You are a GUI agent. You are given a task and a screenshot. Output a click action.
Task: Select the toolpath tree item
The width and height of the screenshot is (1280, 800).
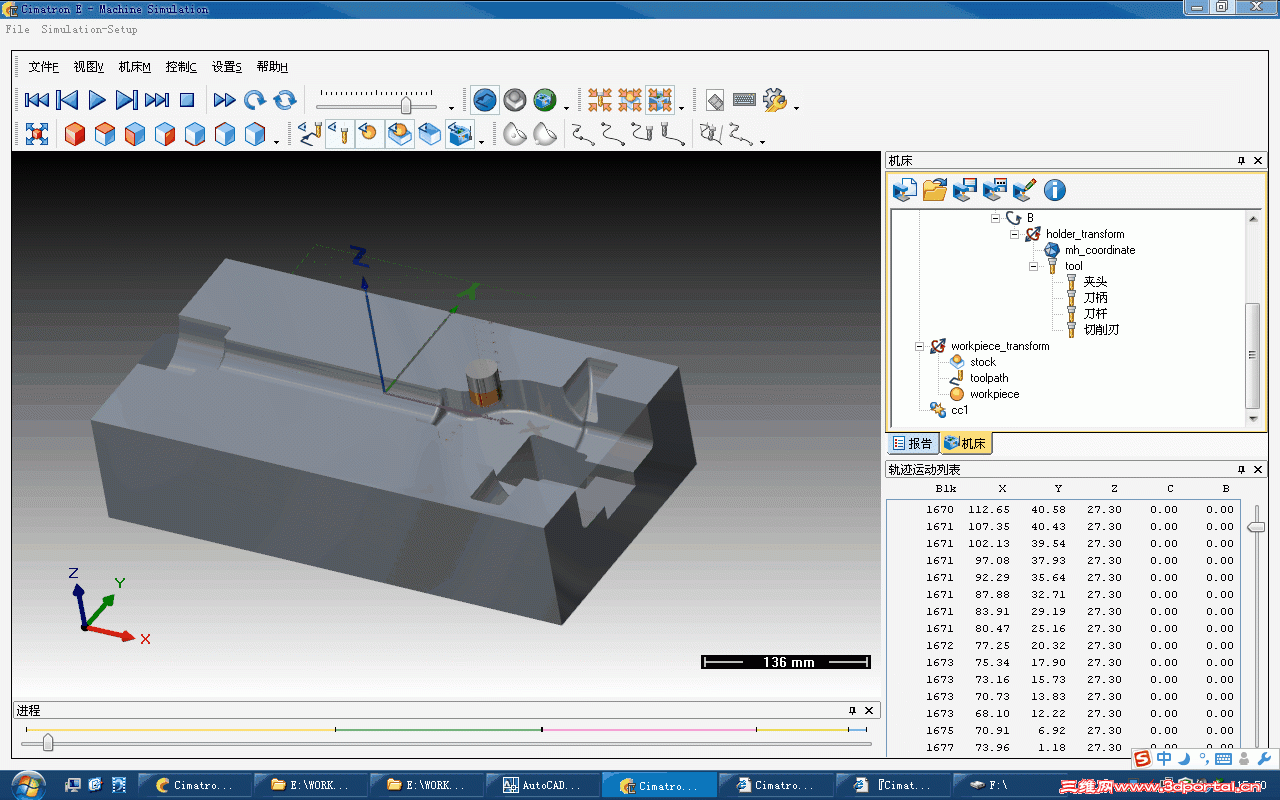coord(989,378)
